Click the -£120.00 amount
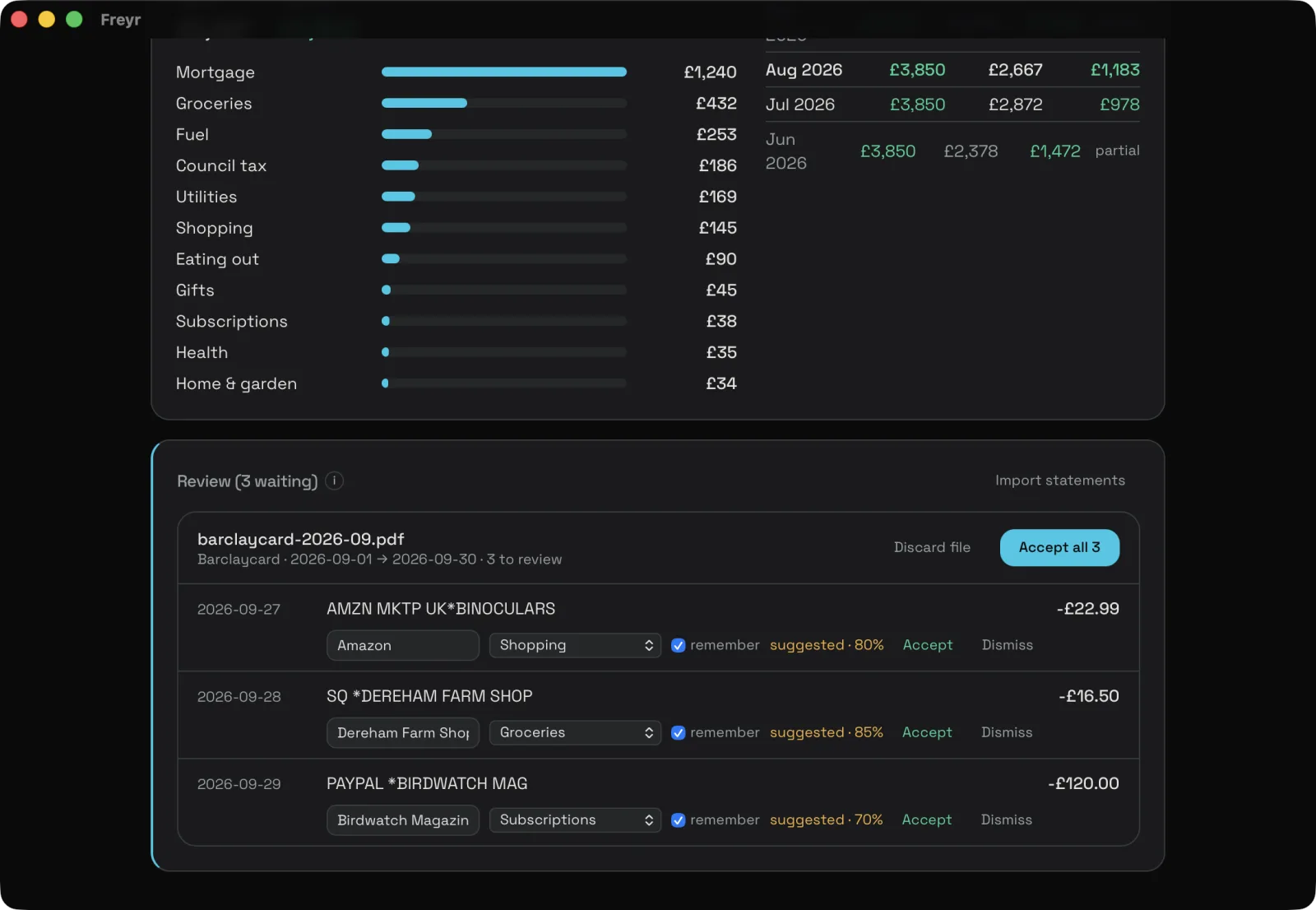1316x910 pixels. point(1083,783)
